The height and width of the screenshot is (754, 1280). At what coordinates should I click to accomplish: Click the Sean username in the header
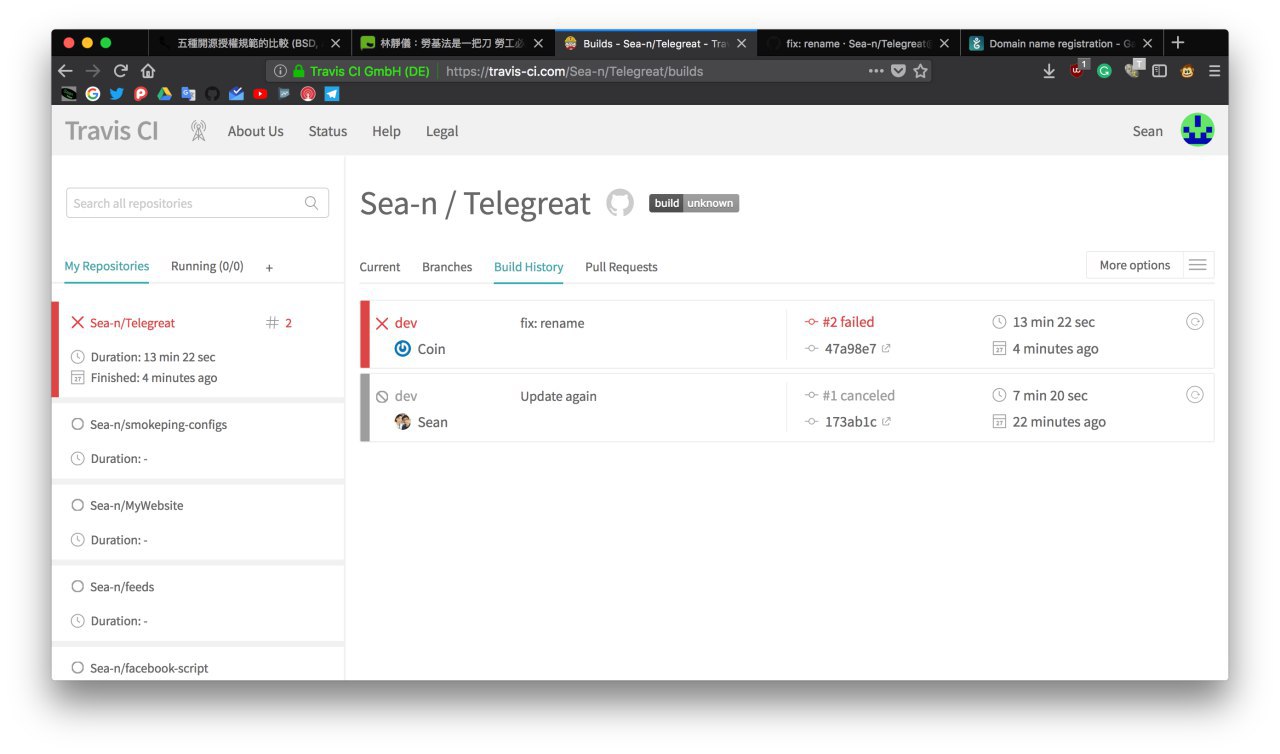coord(1147,131)
